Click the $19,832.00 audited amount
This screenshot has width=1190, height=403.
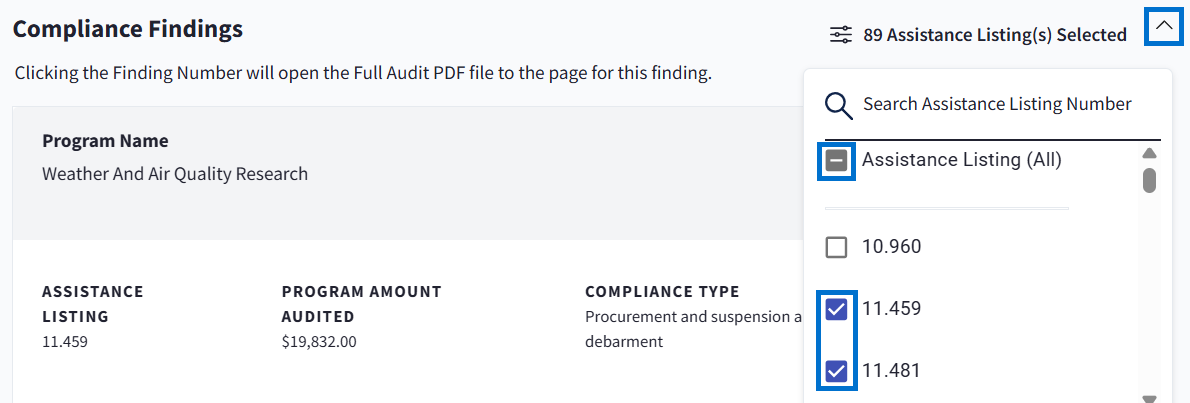tap(319, 341)
